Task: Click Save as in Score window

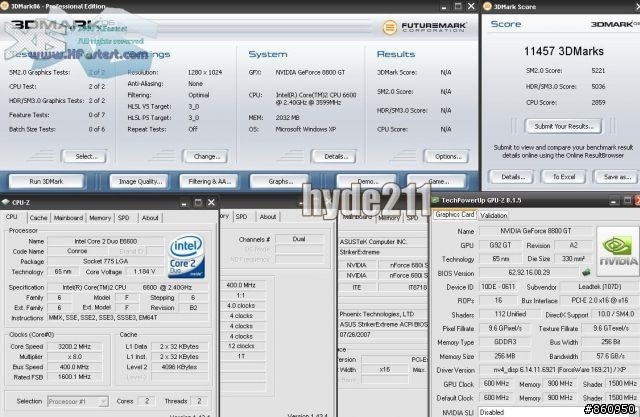Action: tap(616, 177)
